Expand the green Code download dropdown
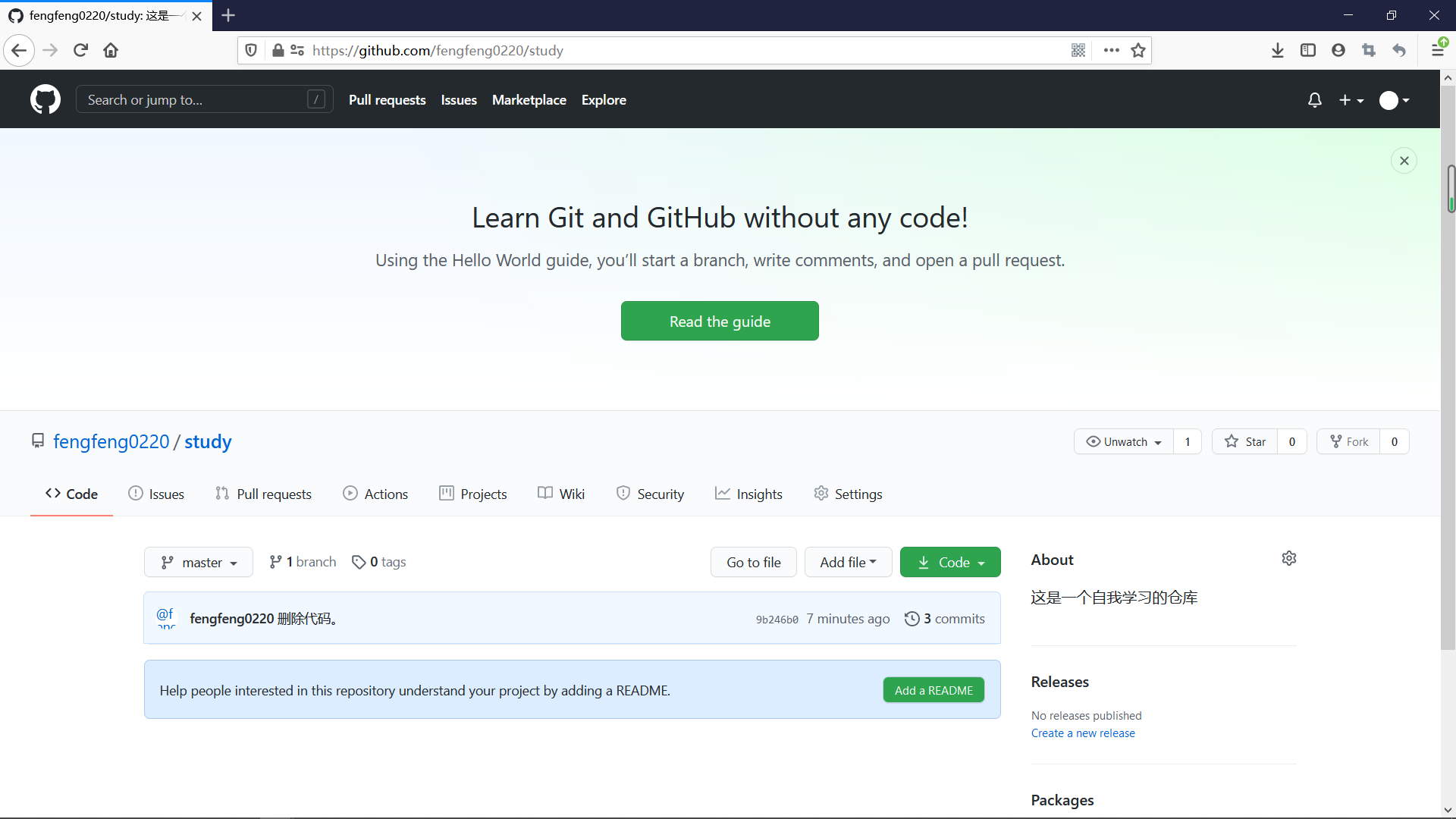This screenshot has height=819, width=1456. point(950,563)
